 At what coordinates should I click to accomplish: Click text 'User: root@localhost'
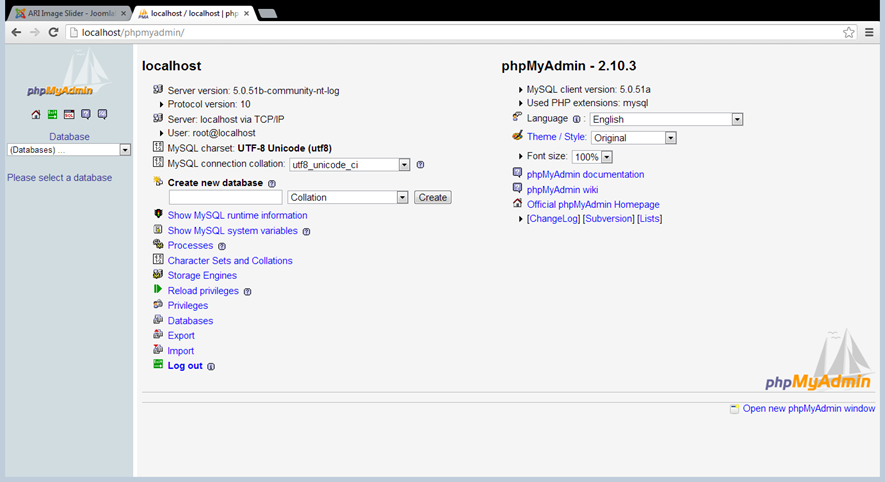coord(212,133)
